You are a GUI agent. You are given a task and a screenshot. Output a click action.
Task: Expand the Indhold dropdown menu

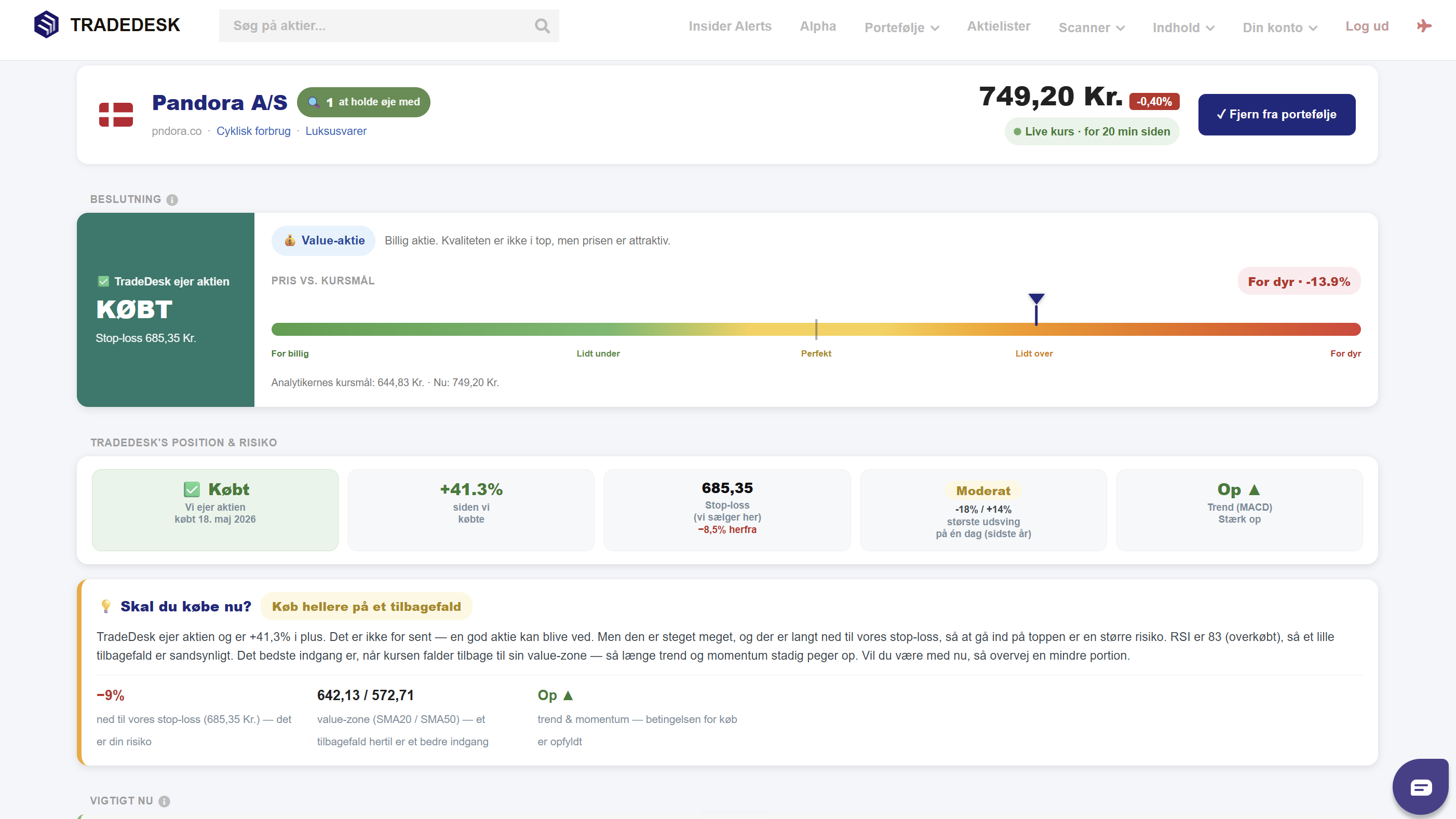coord(1183,28)
